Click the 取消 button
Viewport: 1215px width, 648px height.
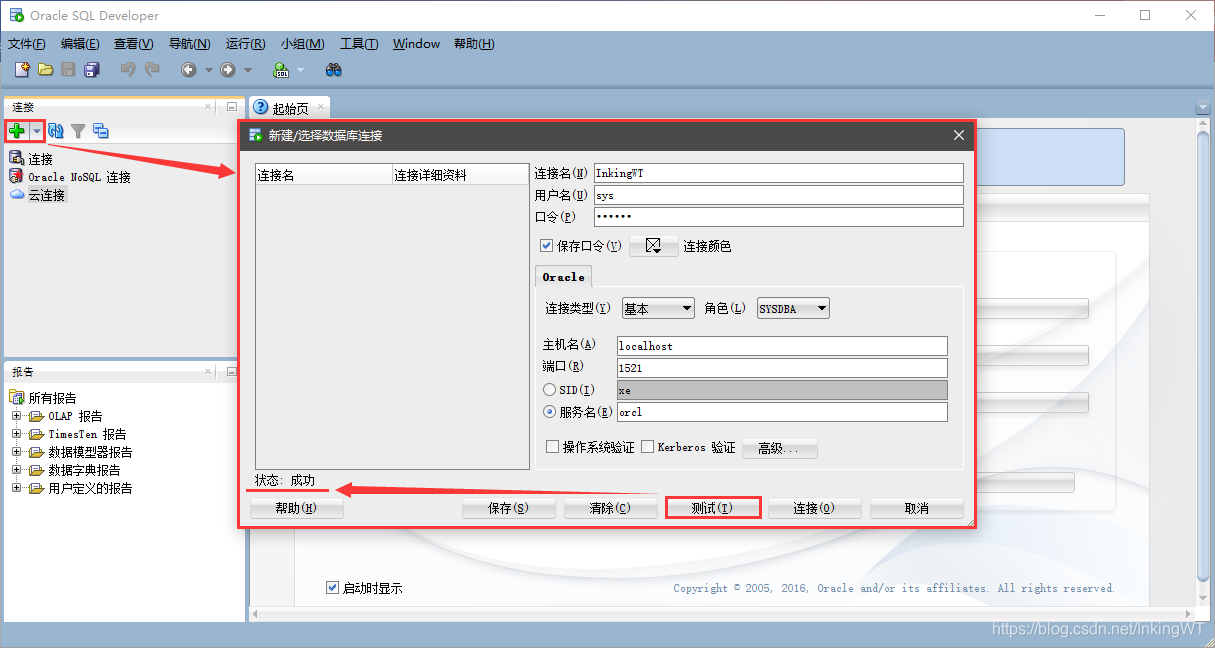tap(917, 508)
